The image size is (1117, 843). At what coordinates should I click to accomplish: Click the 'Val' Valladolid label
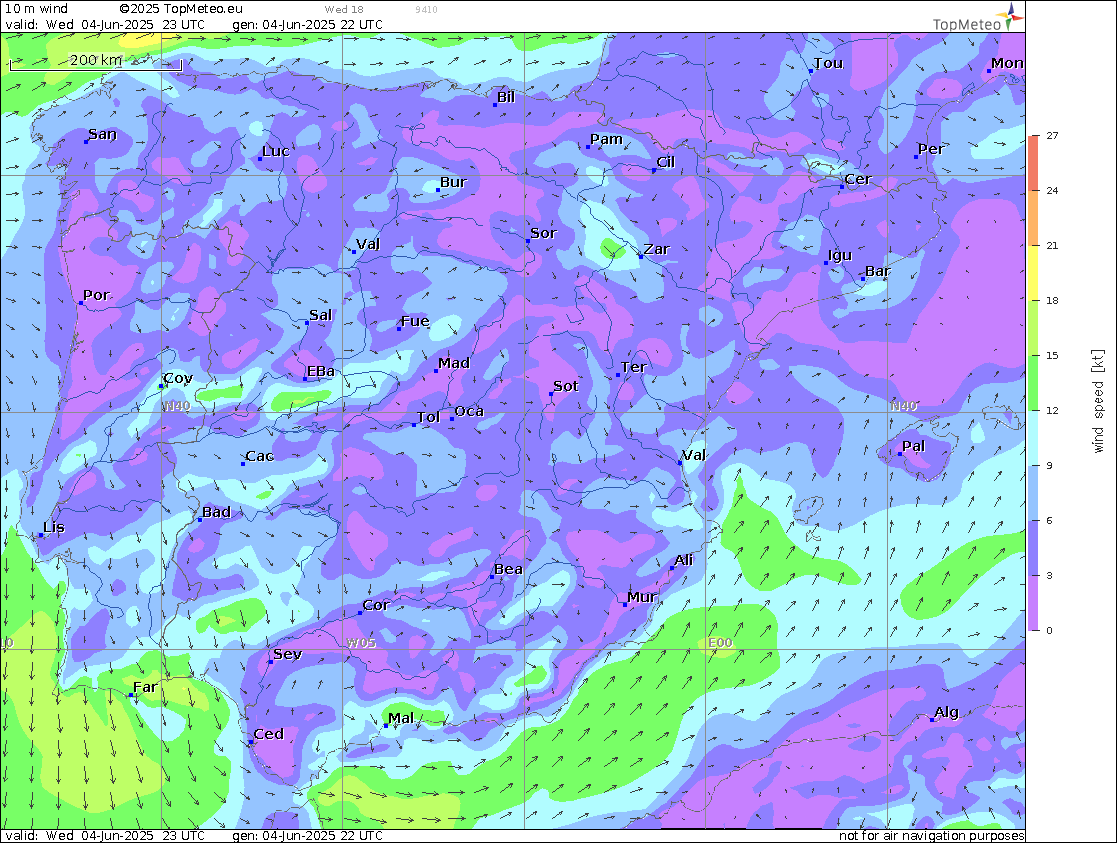(368, 244)
